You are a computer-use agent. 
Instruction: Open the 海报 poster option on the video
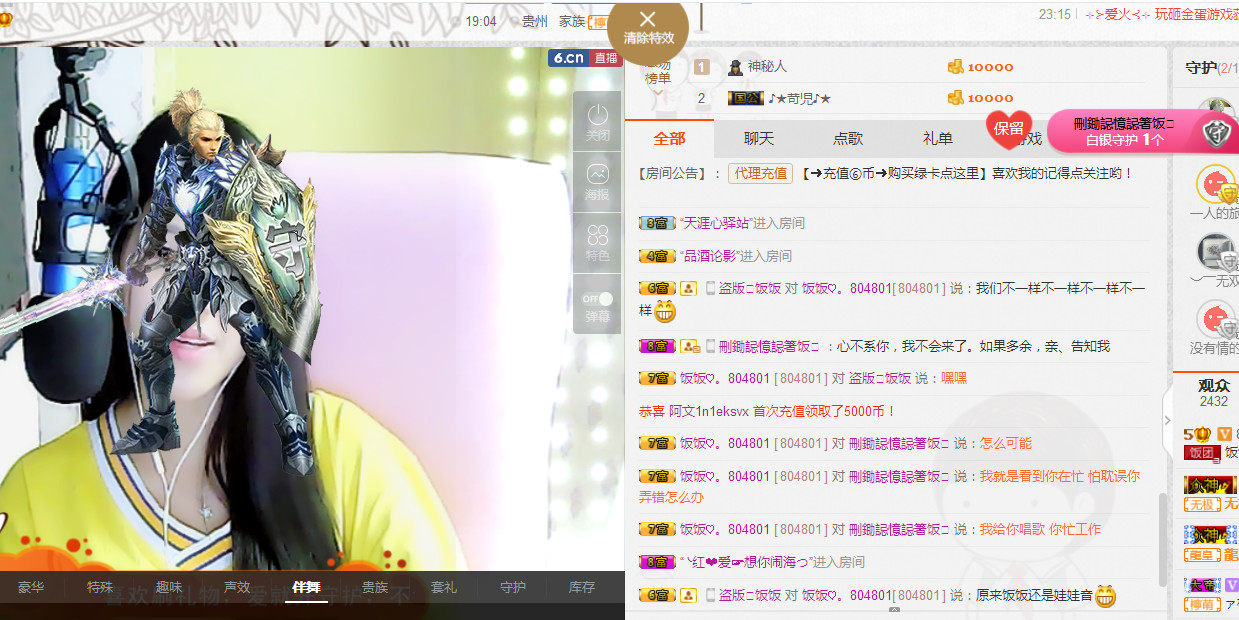point(598,182)
